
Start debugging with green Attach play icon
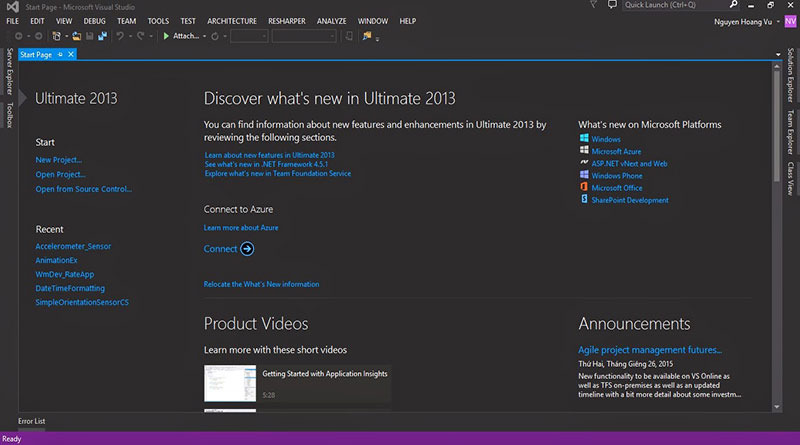166,36
